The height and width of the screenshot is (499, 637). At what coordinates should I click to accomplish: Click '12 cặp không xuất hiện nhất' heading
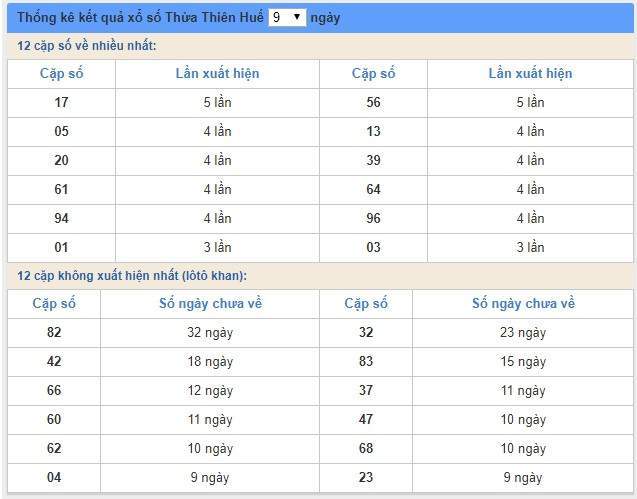pos(132,276)
